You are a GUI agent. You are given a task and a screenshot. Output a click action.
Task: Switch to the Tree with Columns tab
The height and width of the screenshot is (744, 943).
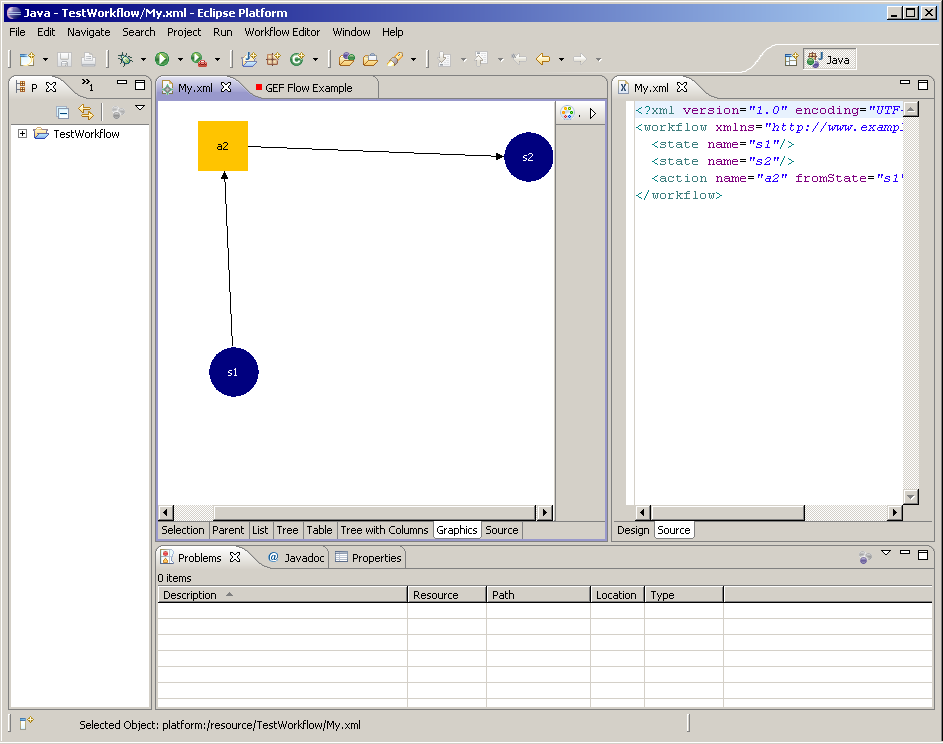(x=384, y=530)
